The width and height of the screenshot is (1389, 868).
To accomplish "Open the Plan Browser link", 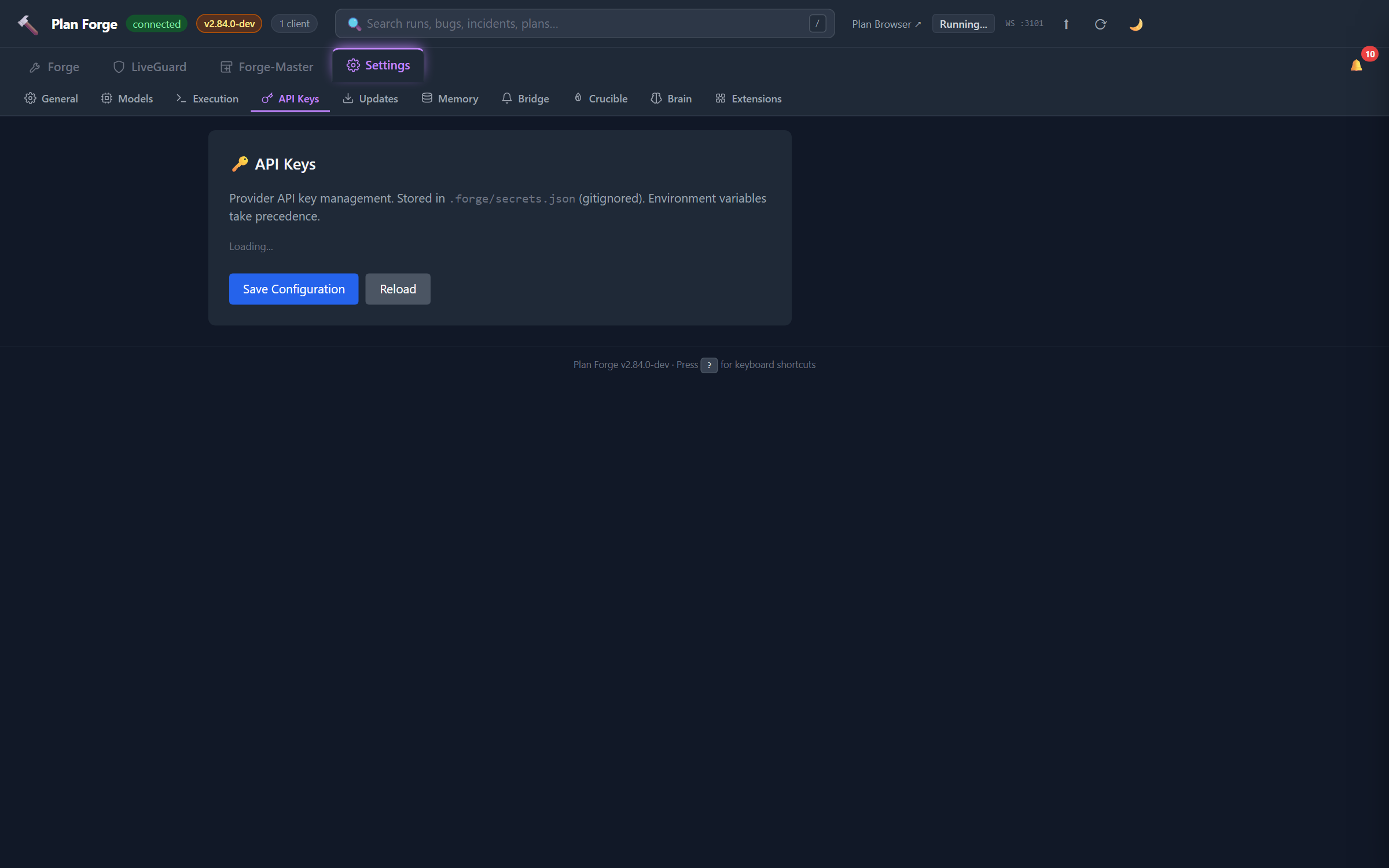I will 886,24.
